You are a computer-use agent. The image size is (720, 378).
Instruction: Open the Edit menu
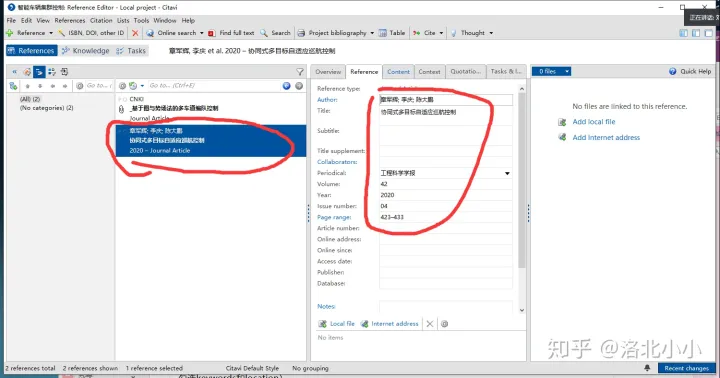[x=26, y=21]
